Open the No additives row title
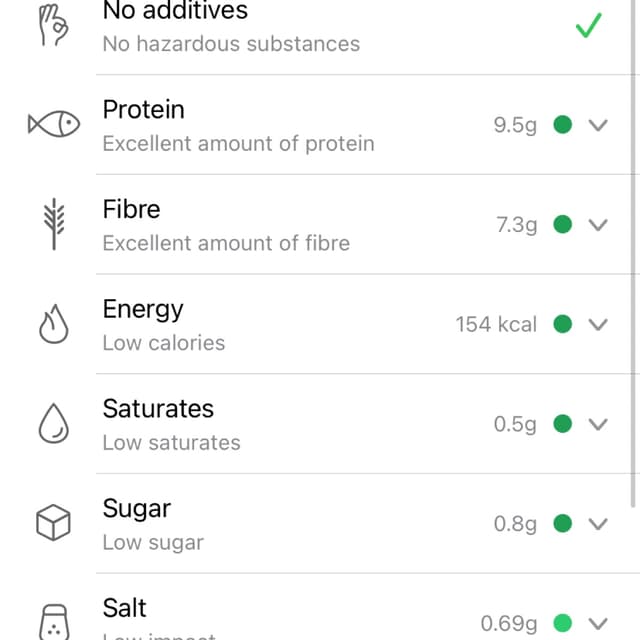Viewport: 640px width, 640px height. [175, 10]
